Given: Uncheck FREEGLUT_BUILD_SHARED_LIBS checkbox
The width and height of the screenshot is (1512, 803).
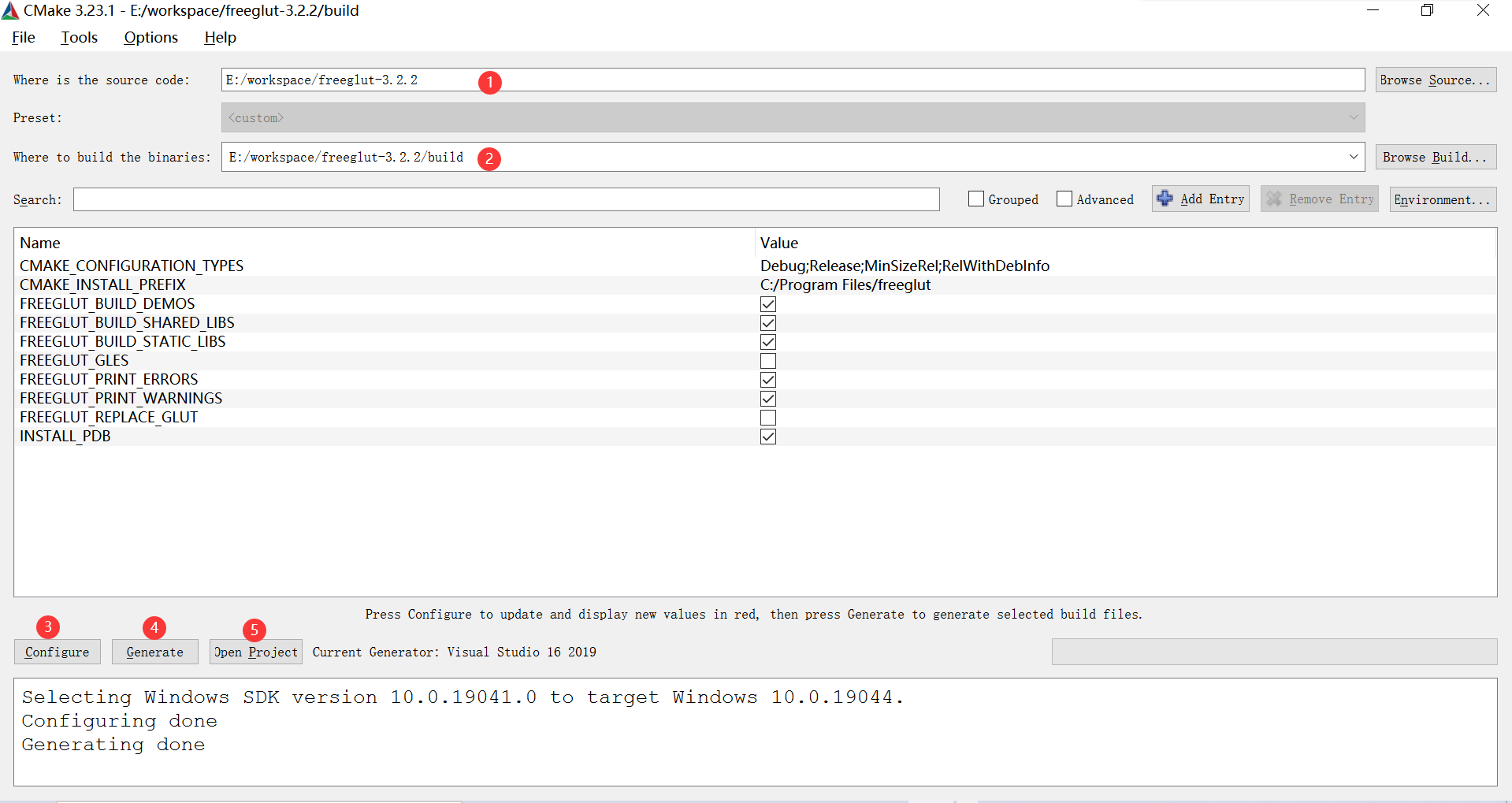Looking at the screenshot, I should coord(768,323).
